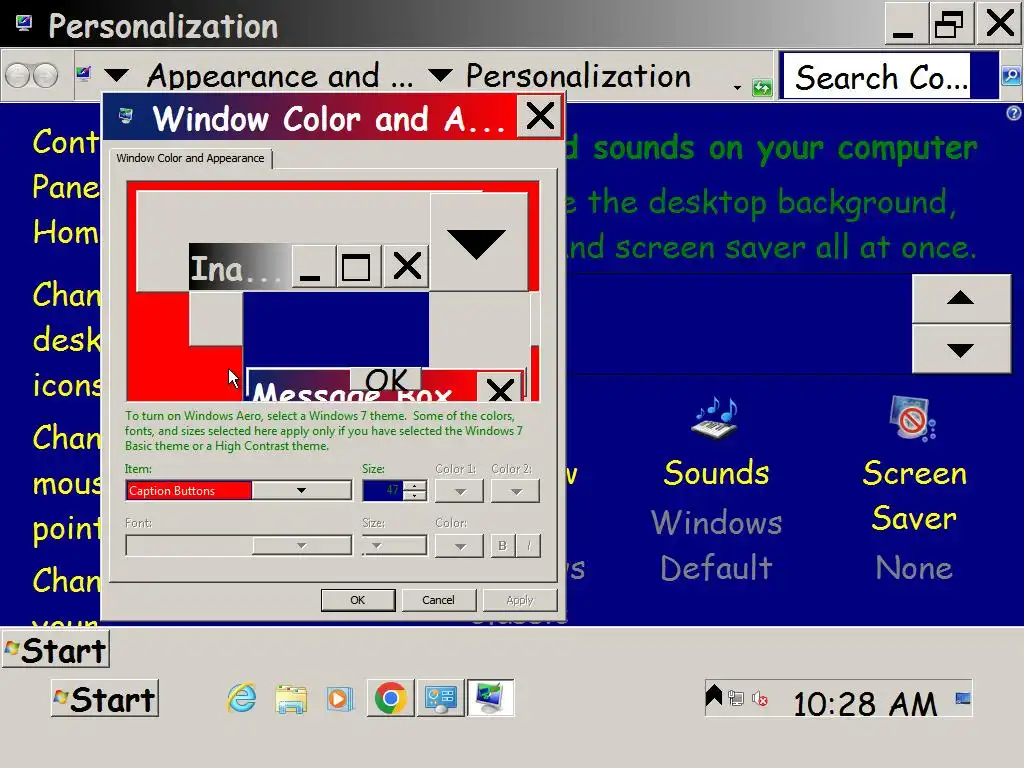
Task: Switch to the Control Panel taskbar icon
Action: pyautogui.click(x=441, y=698)
